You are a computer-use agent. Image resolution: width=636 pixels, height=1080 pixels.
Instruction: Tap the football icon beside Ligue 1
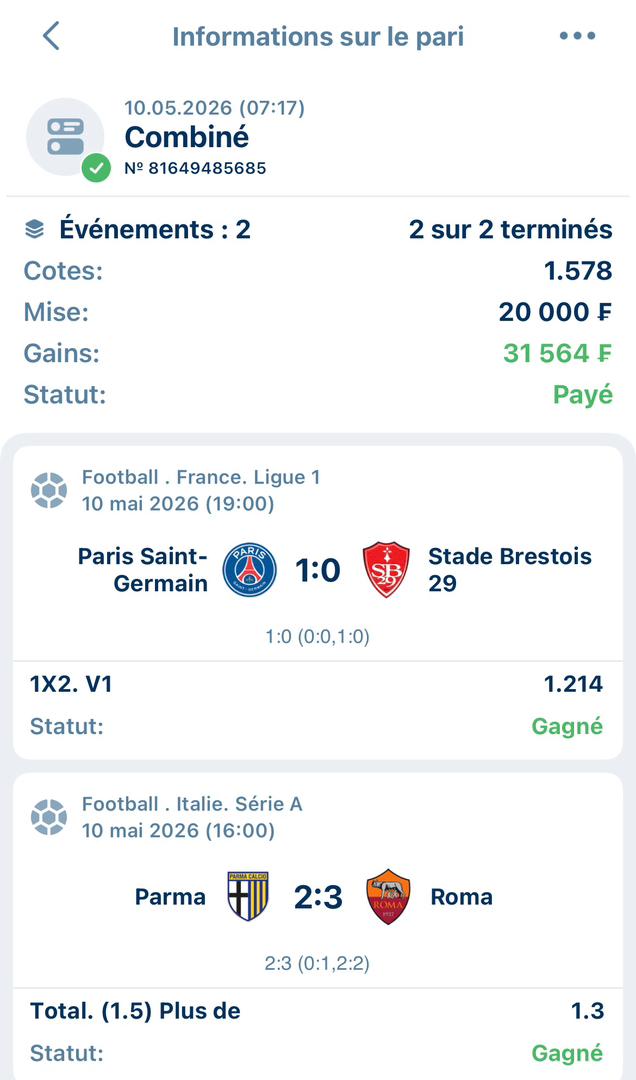point(49,490)
